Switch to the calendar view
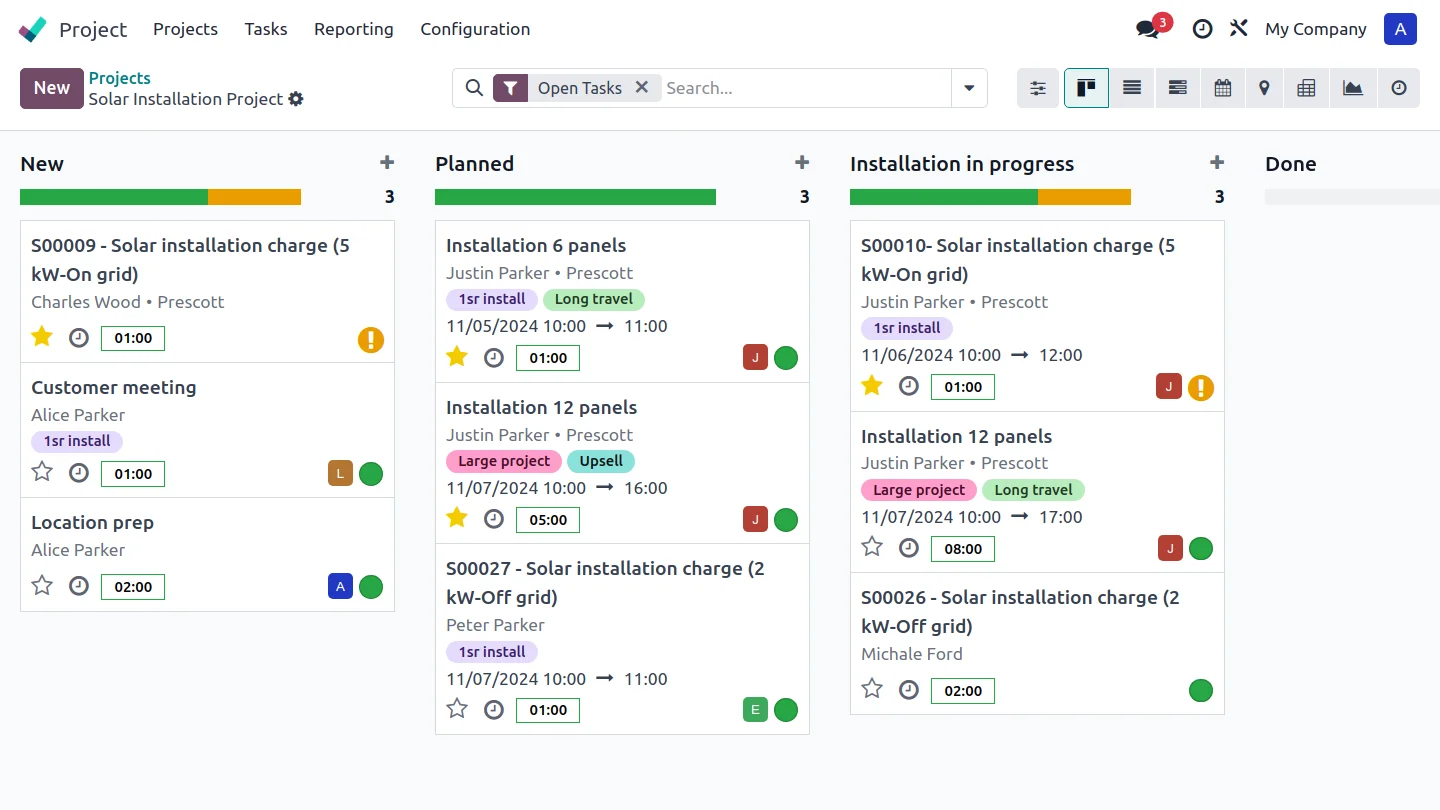1440x810 pixels. (1222, 88)
